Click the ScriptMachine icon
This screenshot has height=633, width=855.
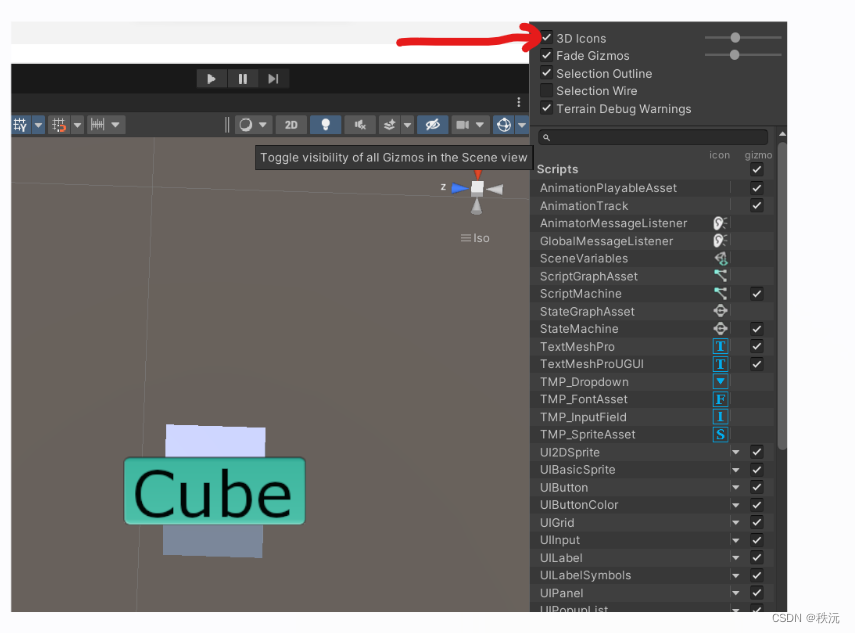click(x=720, y=293)
